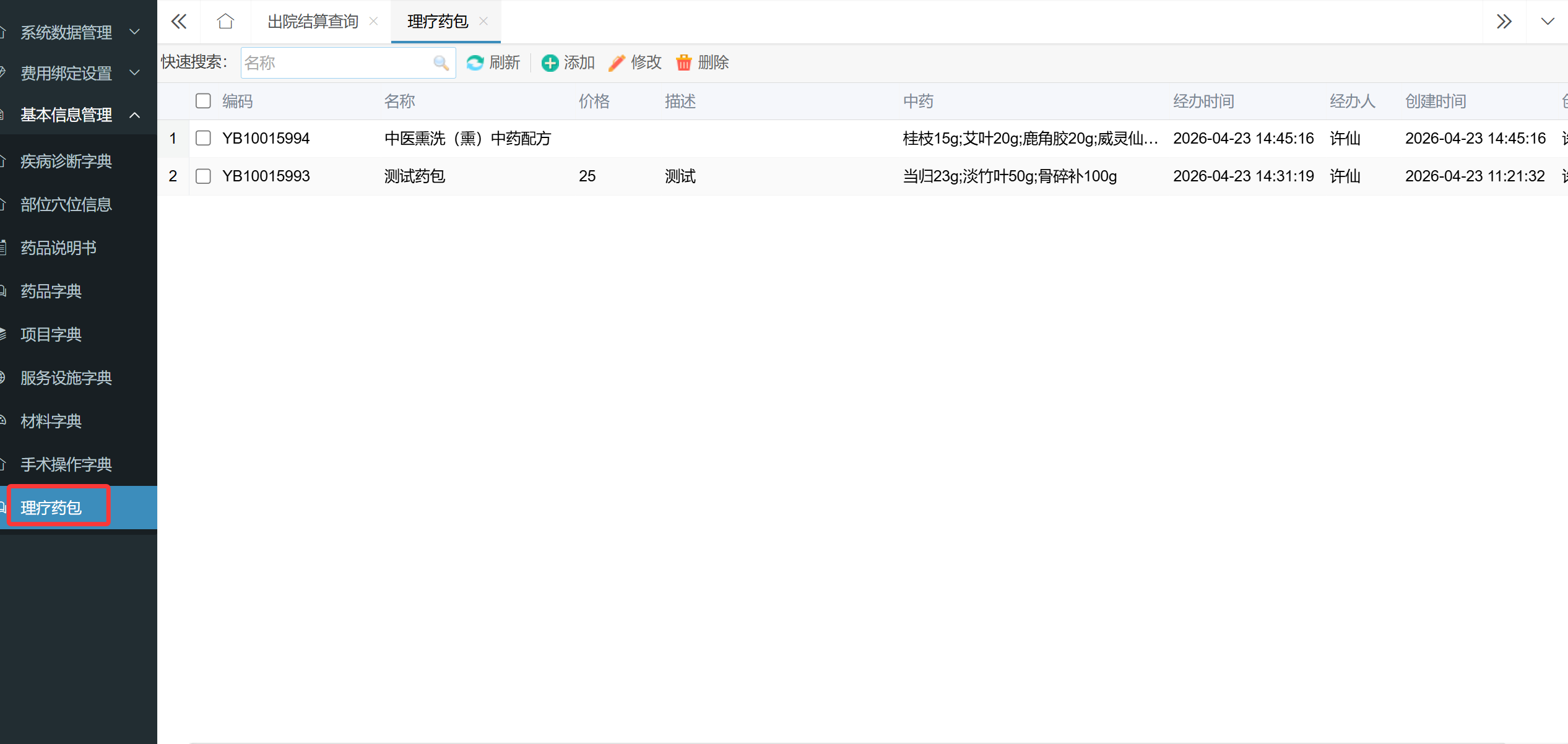Focus the 名称 quick search input
The width and height of the screenshot is (1568, 744).
(334, 63)
